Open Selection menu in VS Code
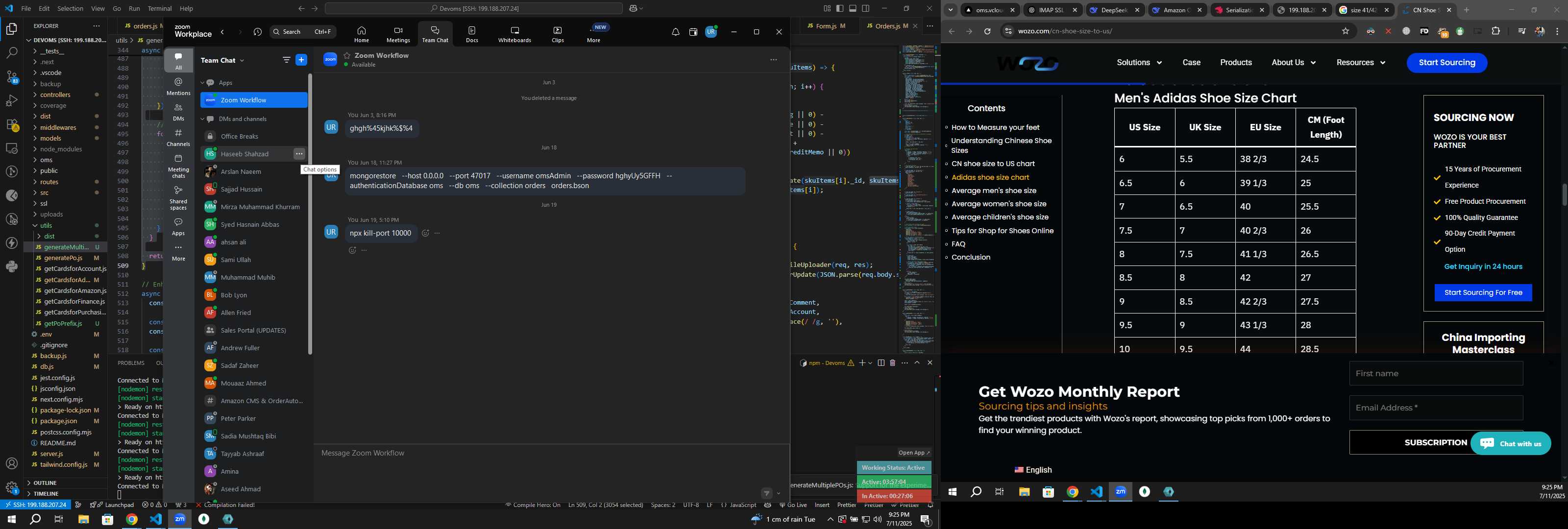Image resolution: width=1568 pixels, height=529 pixels. click(70, 8)
